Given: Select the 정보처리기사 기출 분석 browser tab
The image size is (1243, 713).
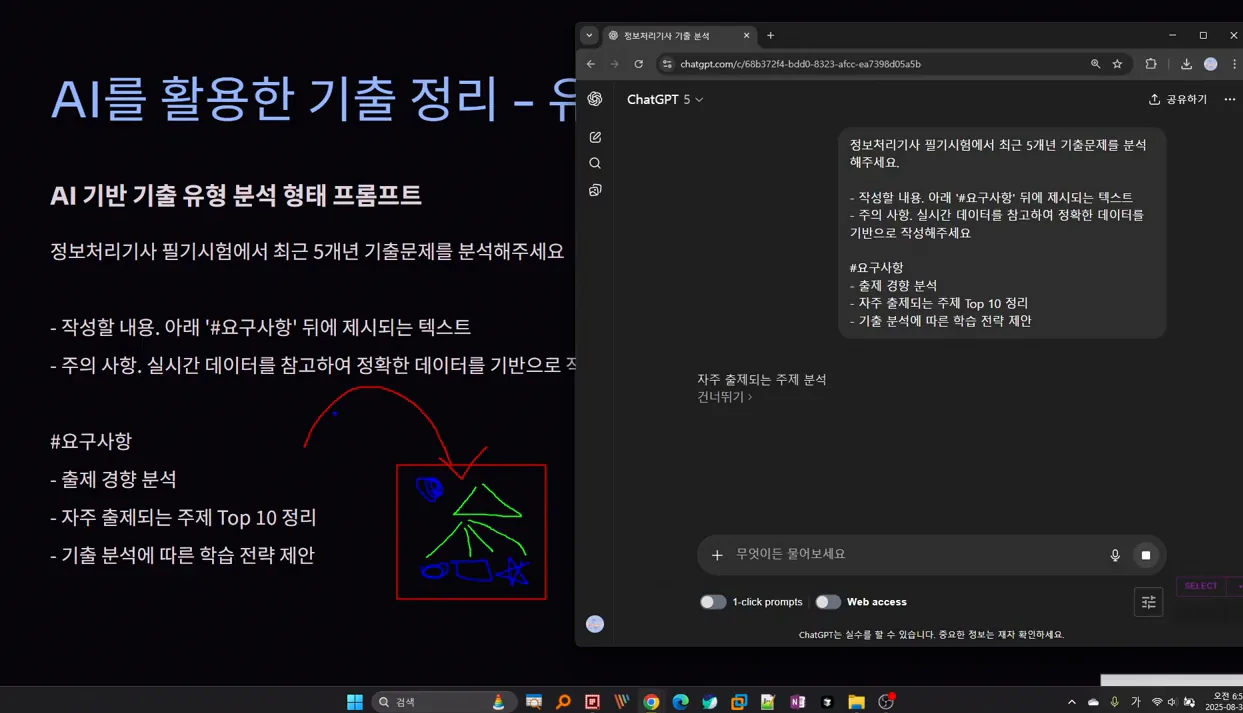Looking at the screenshot, I should (679, 35).
